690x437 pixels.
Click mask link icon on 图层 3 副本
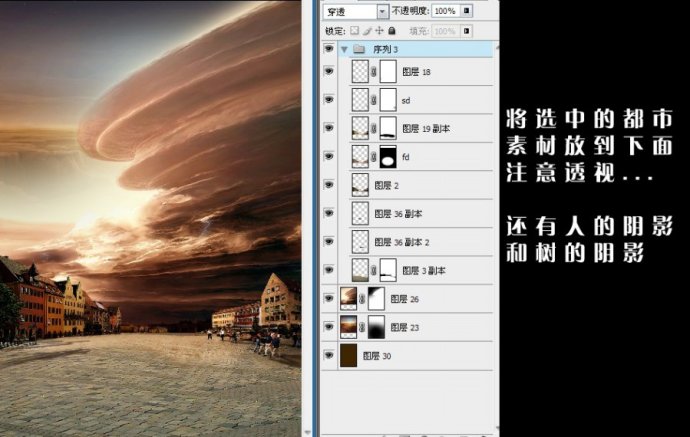point(374,271)
